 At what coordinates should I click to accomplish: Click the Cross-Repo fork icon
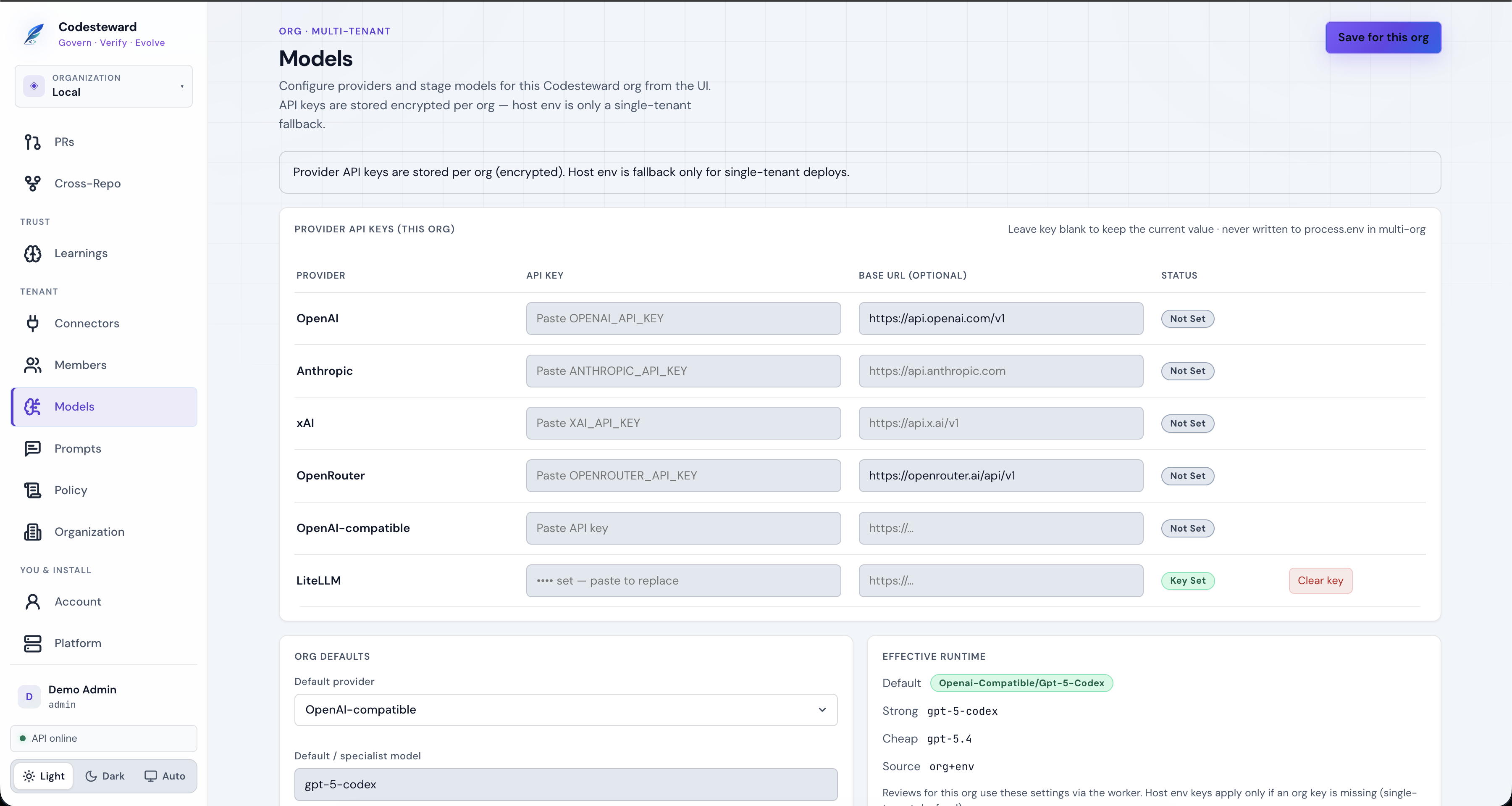click(33, 184)
